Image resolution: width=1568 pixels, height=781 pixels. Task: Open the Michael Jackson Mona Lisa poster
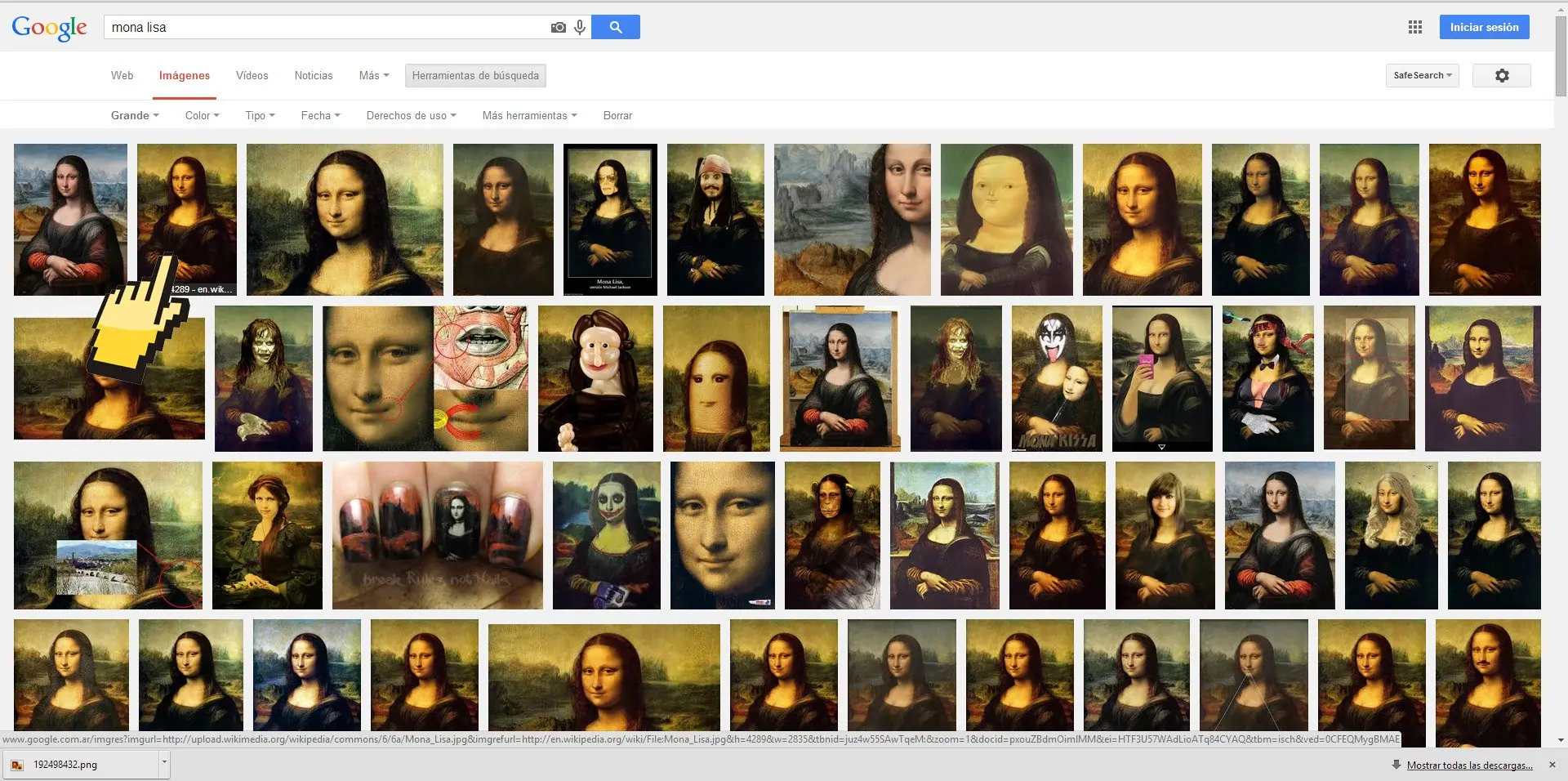pos(610,220)
